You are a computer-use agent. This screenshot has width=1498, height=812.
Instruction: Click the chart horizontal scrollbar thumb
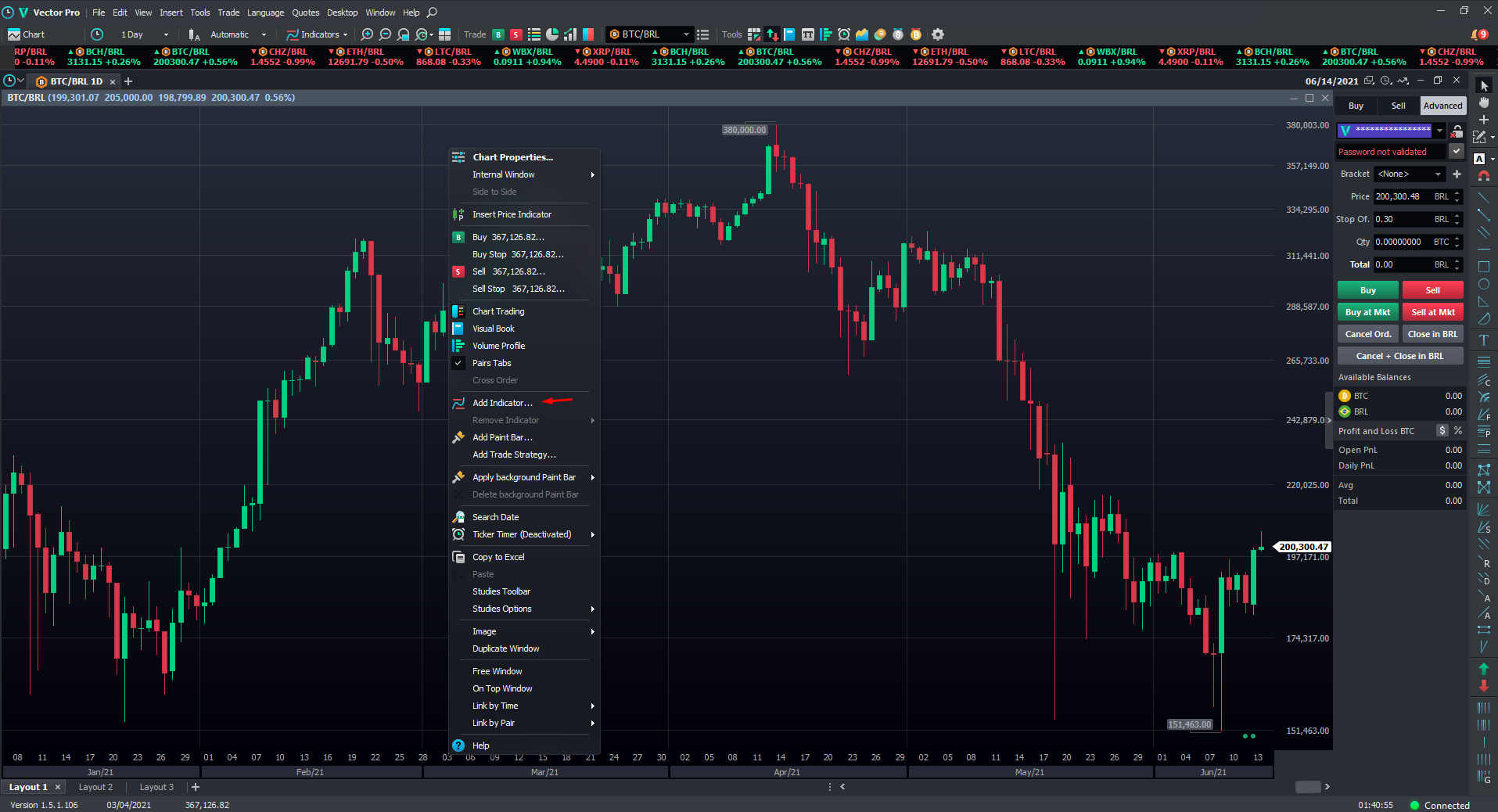[1307, 787]
